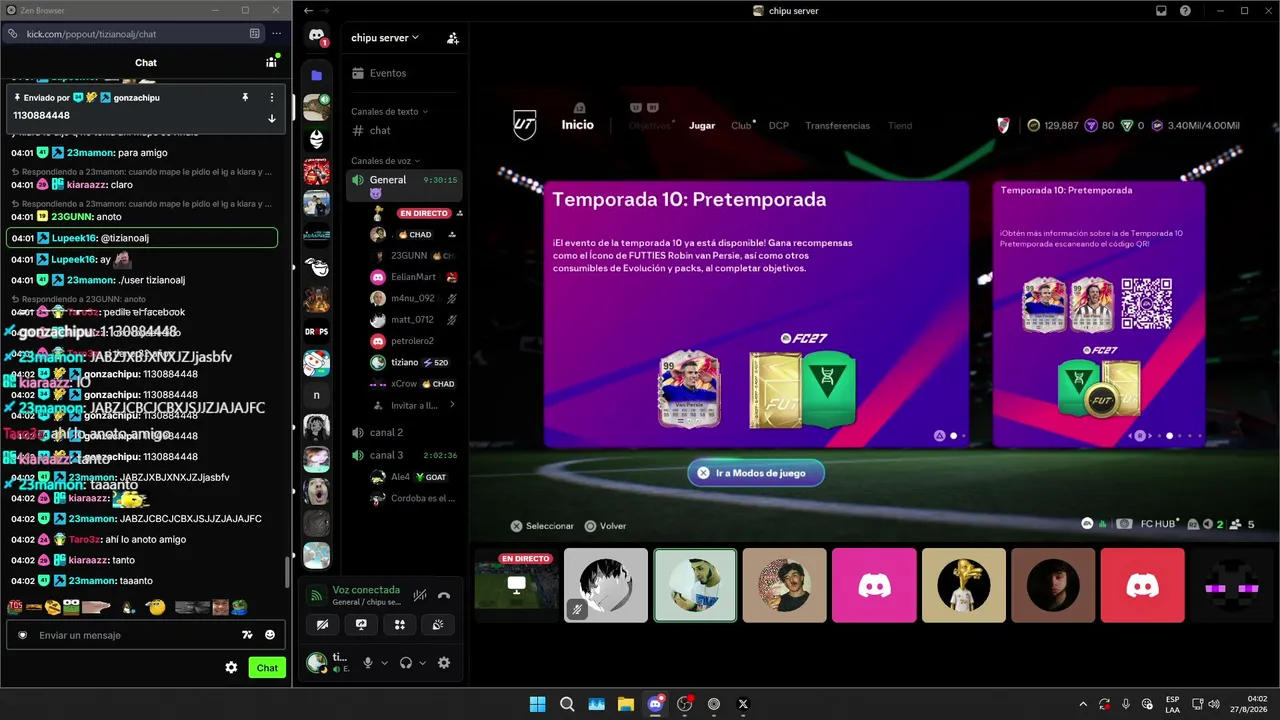Open the Eventos section

(404, 73)
